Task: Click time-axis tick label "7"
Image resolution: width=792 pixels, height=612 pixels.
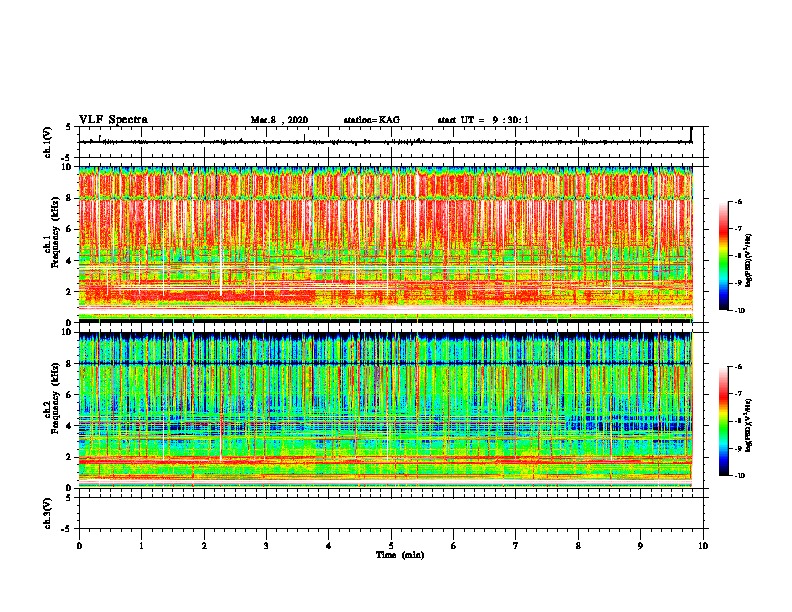Action: click(516, 546)
